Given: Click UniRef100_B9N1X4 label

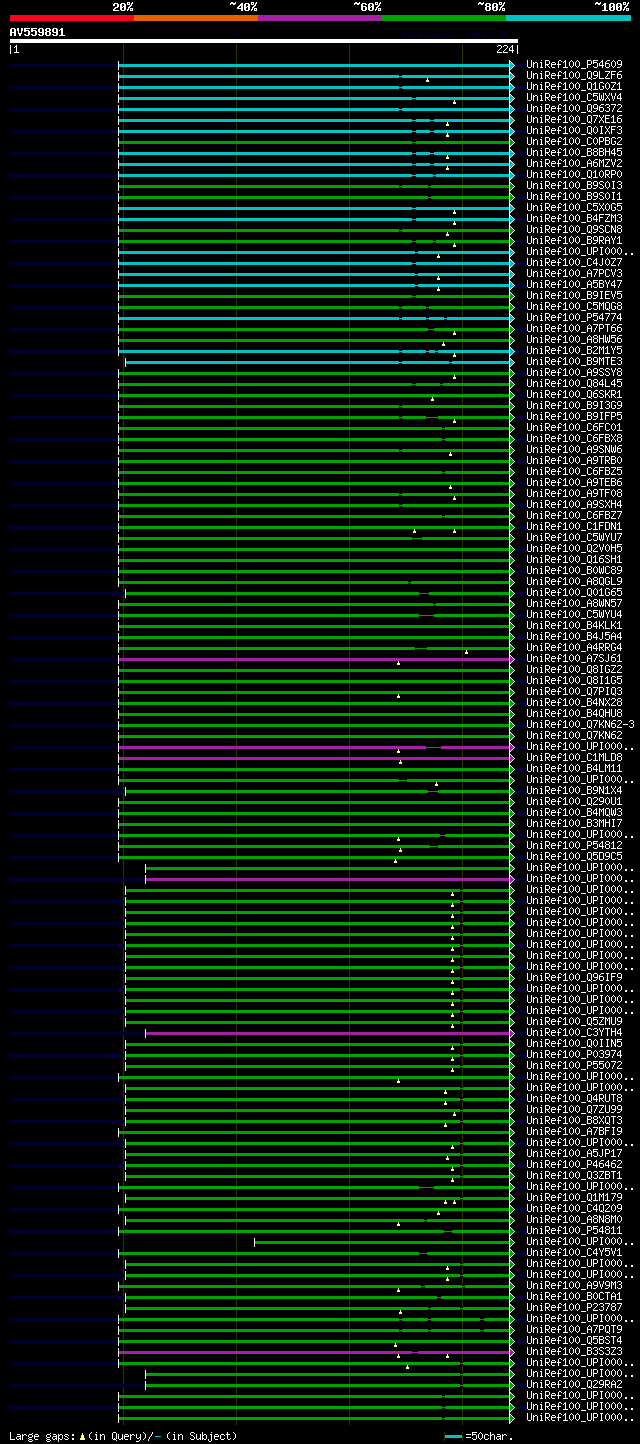Looking at the screenshot, I should (x=574, y=791).
